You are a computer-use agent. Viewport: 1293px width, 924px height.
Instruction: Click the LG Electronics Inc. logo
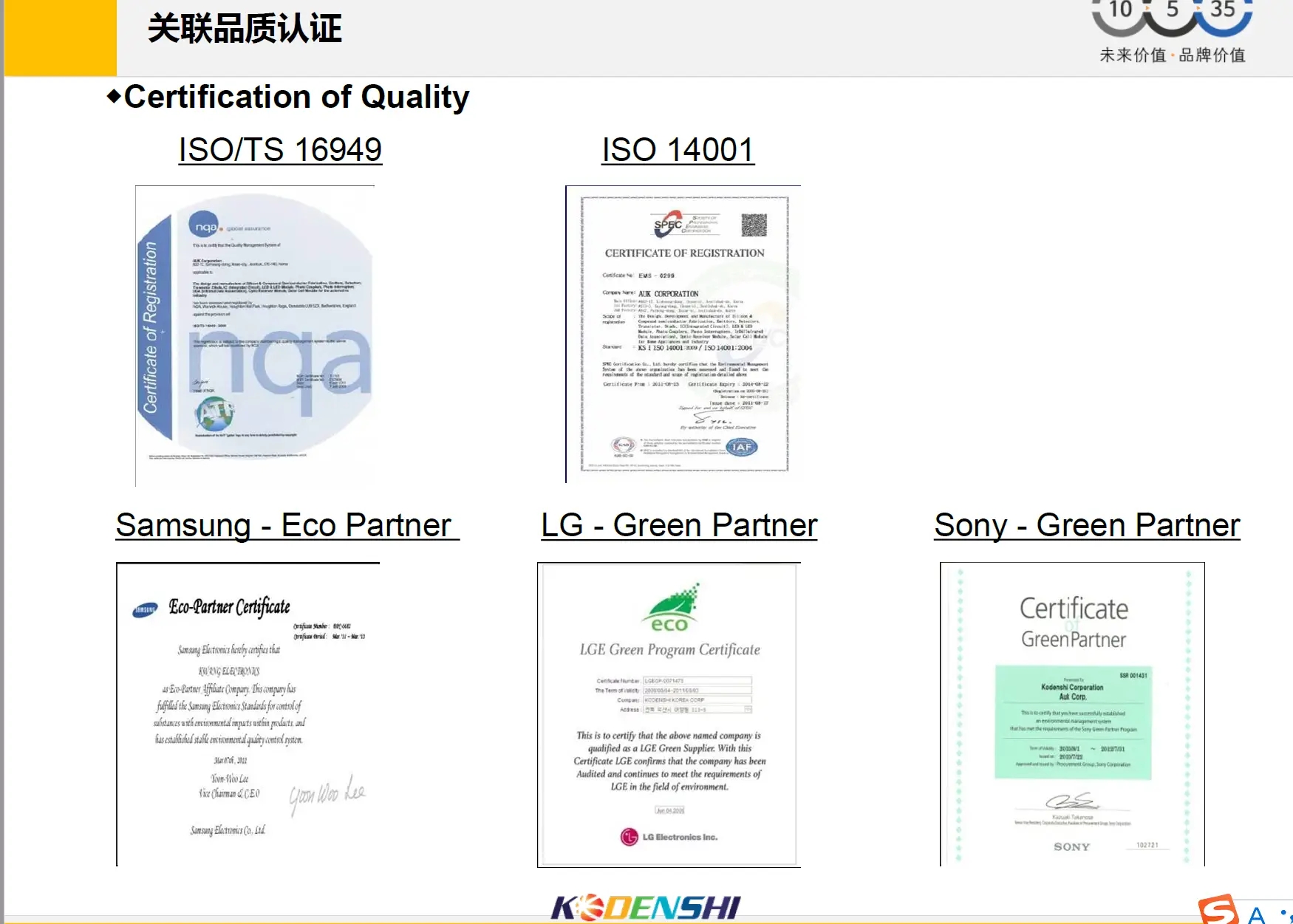[x=669, y=837]
